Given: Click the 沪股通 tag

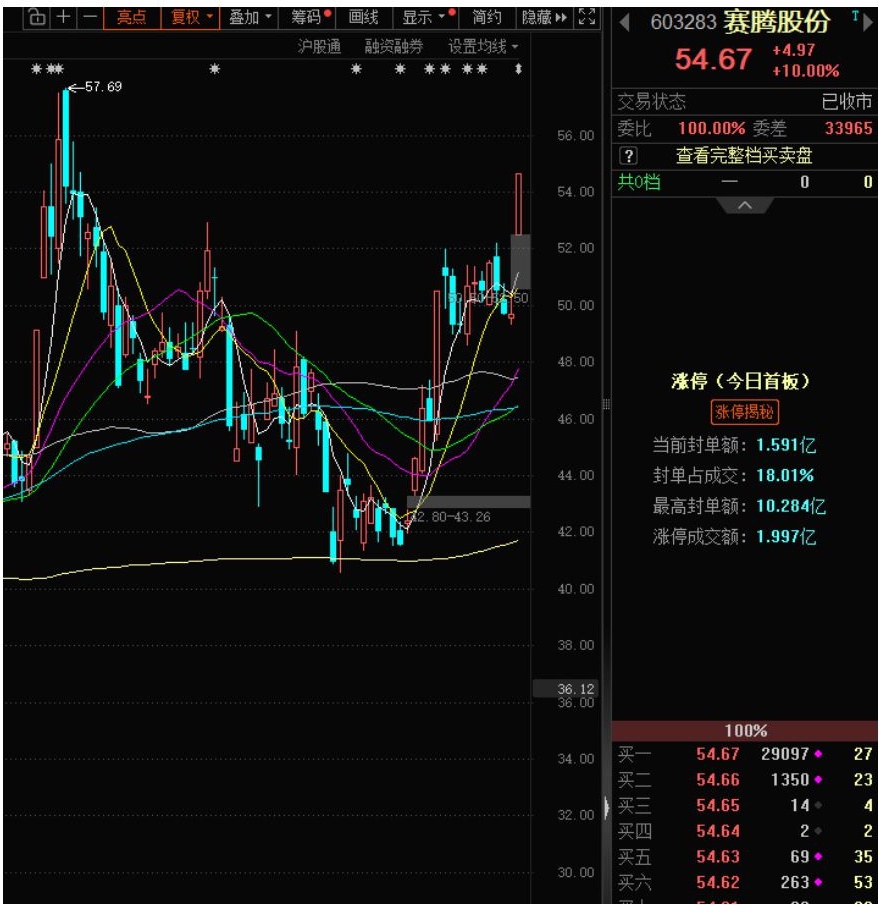Looking at the screenshot, I should [319, 46].
